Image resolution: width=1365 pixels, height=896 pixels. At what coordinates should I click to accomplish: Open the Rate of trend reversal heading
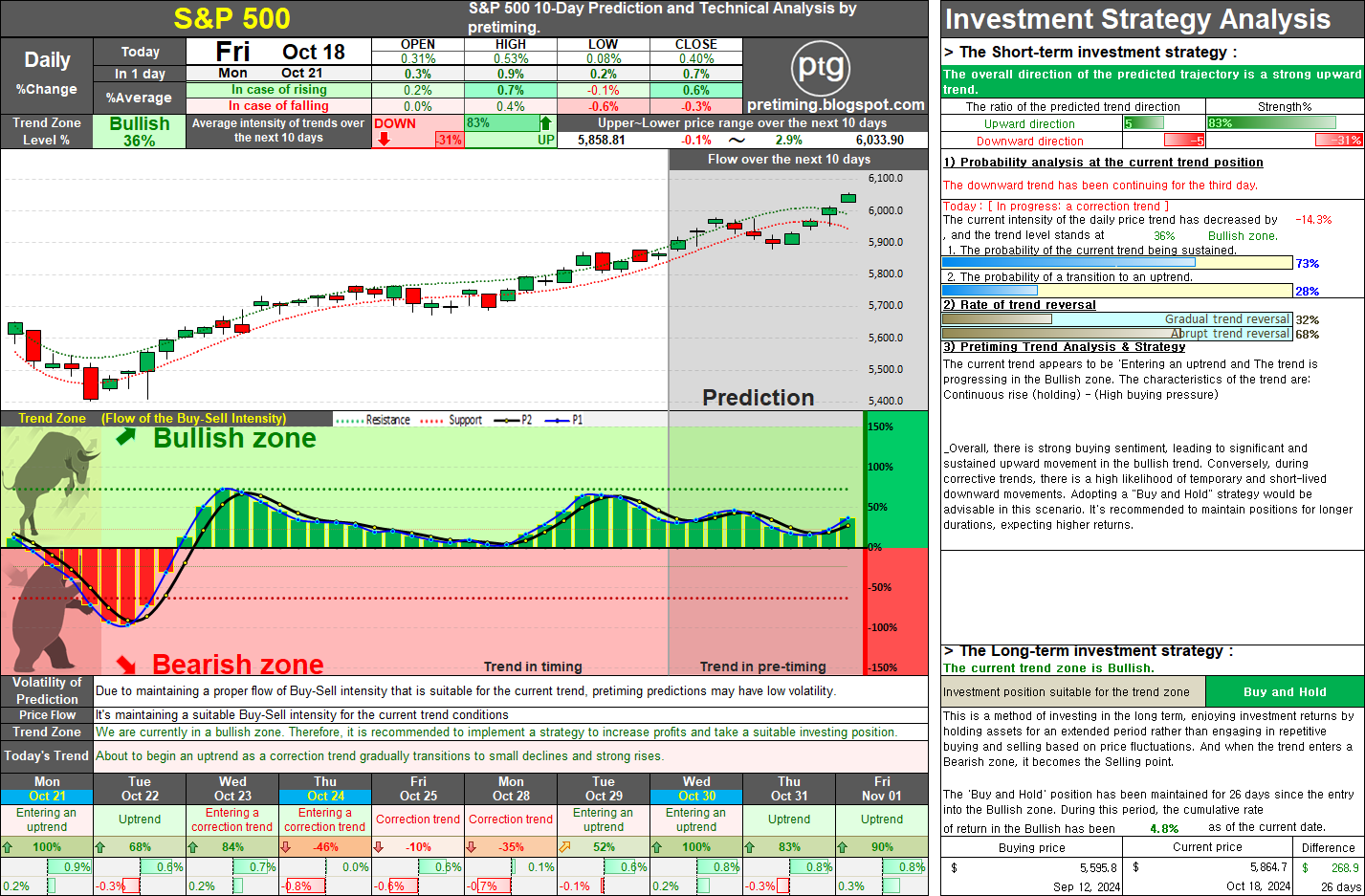(1020, 305)
